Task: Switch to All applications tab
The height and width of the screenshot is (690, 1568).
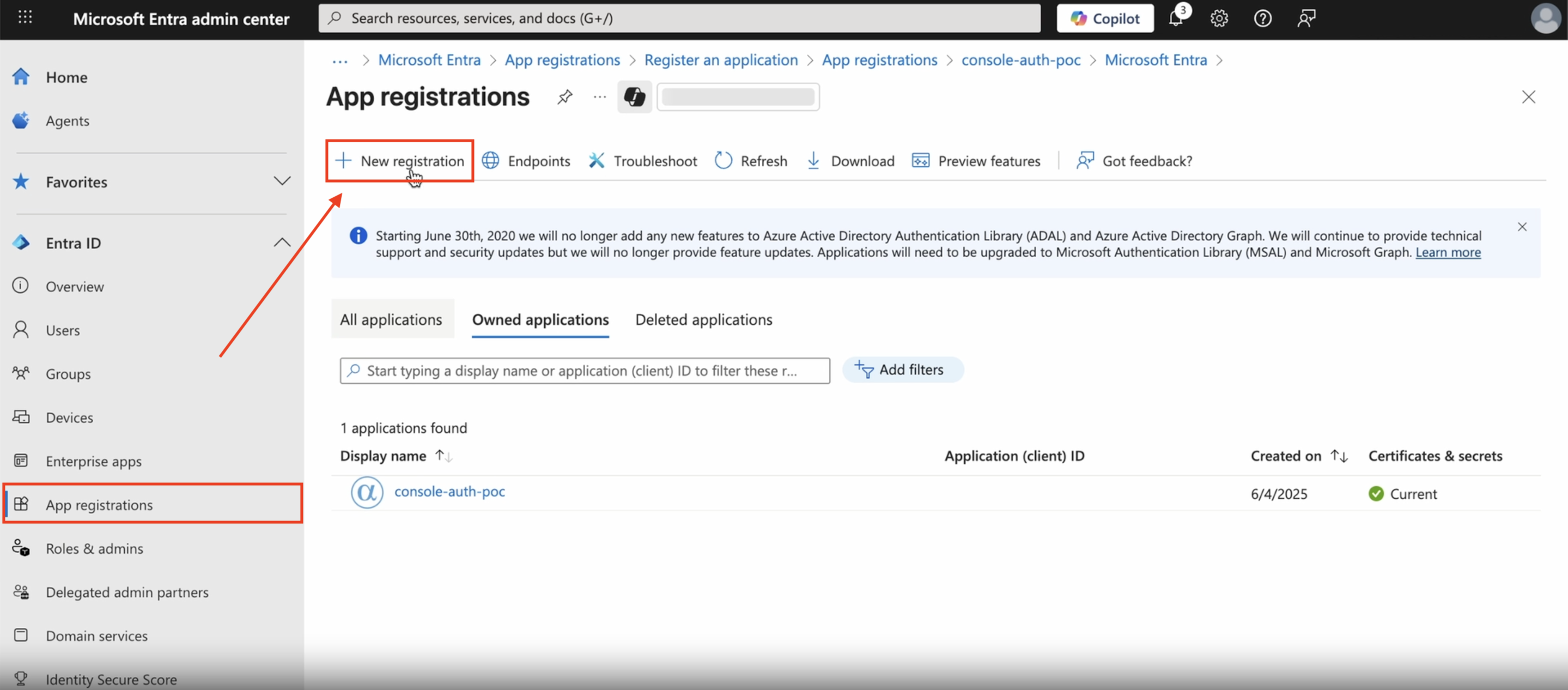Action: tap(391, 319)
